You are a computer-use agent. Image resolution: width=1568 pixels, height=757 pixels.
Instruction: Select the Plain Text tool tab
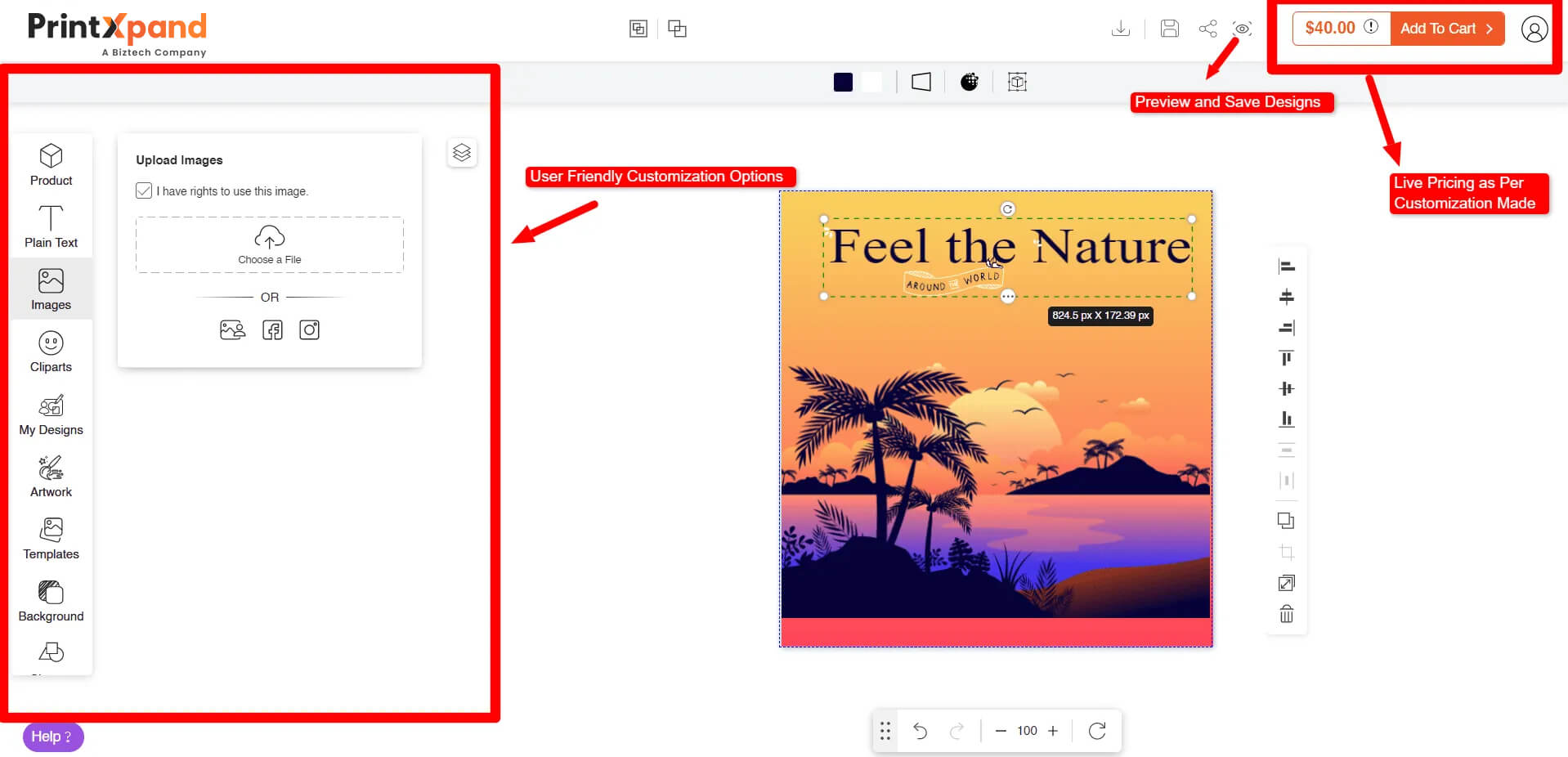tap(51, 226)
